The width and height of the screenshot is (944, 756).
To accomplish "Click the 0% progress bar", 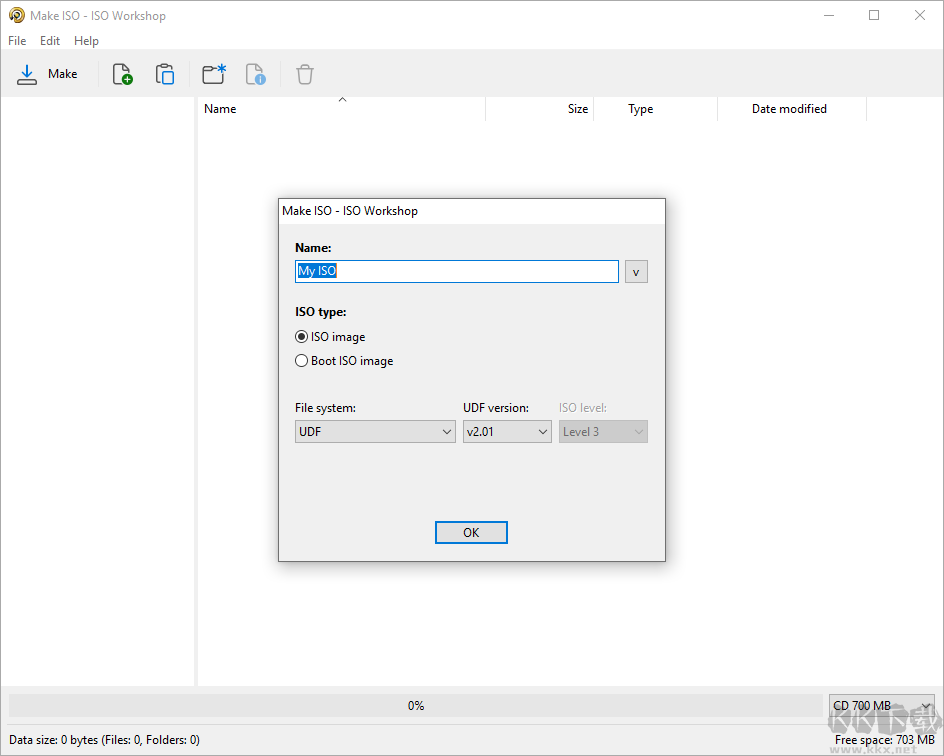I will (416, 705).
